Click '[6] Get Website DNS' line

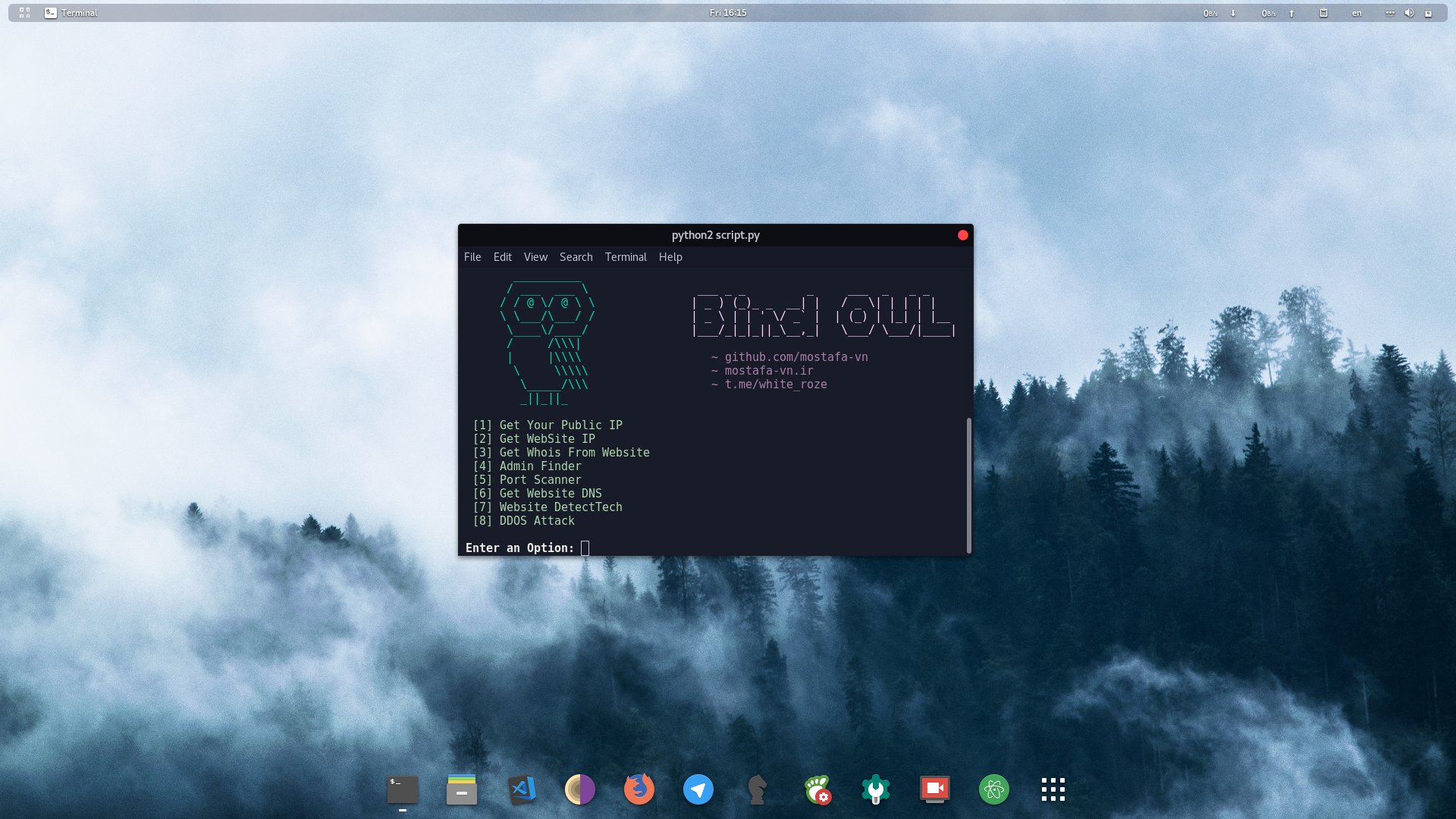538,494
